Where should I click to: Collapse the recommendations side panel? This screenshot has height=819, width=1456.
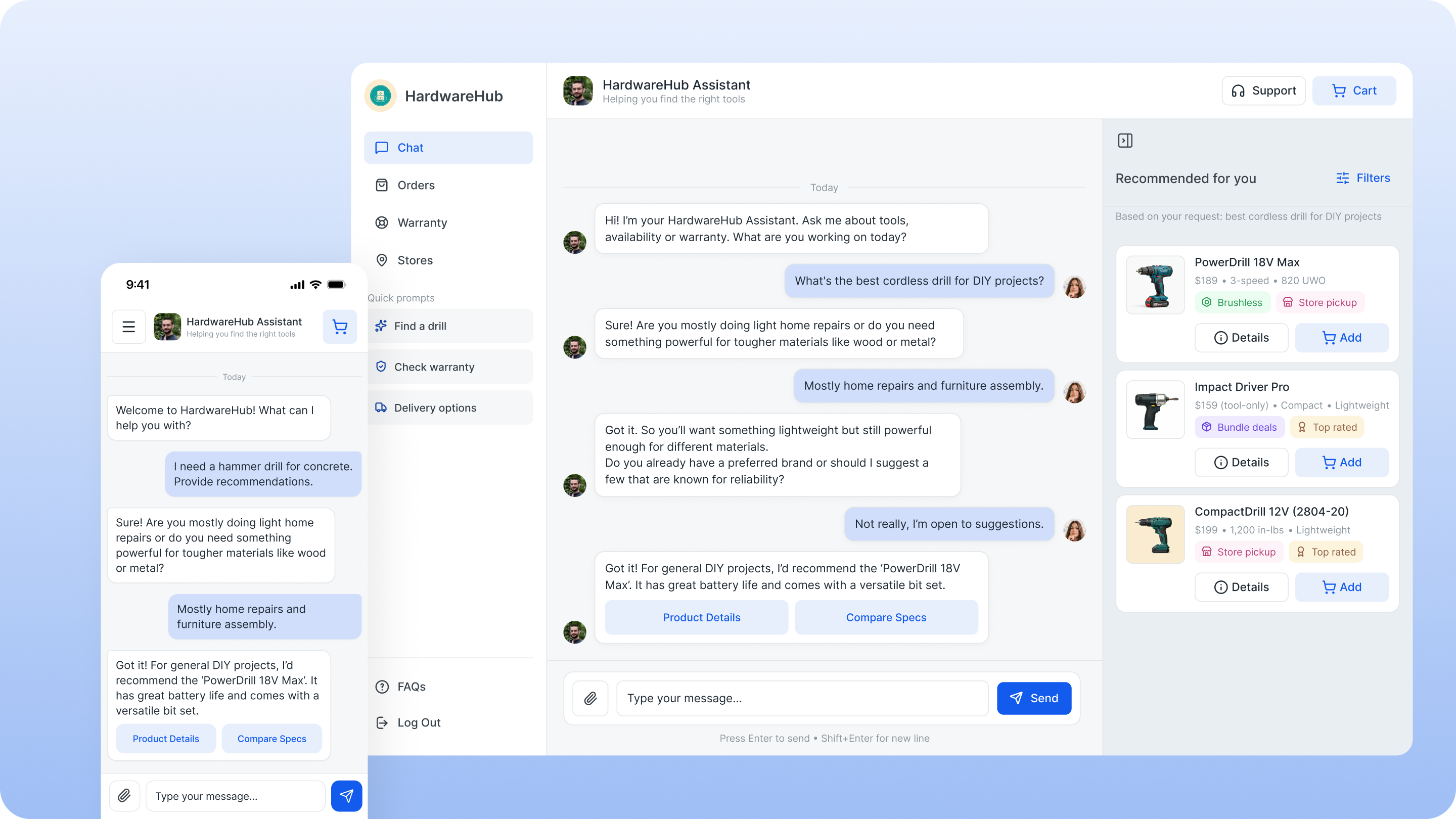pos(1125,140)
